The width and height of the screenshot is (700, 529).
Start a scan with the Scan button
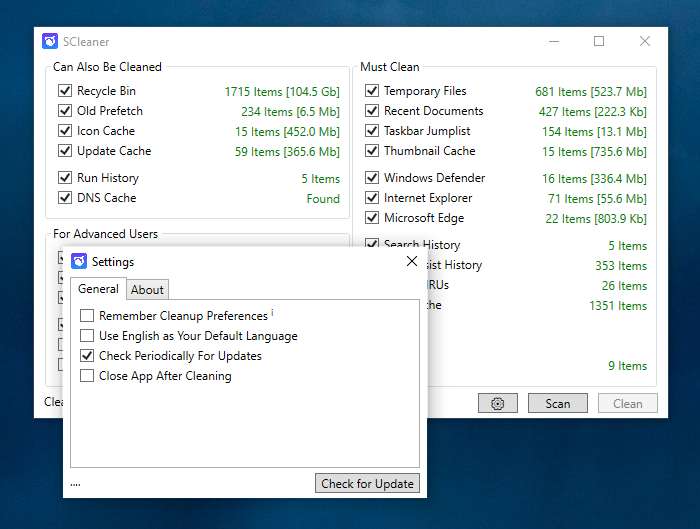point(558,403)
